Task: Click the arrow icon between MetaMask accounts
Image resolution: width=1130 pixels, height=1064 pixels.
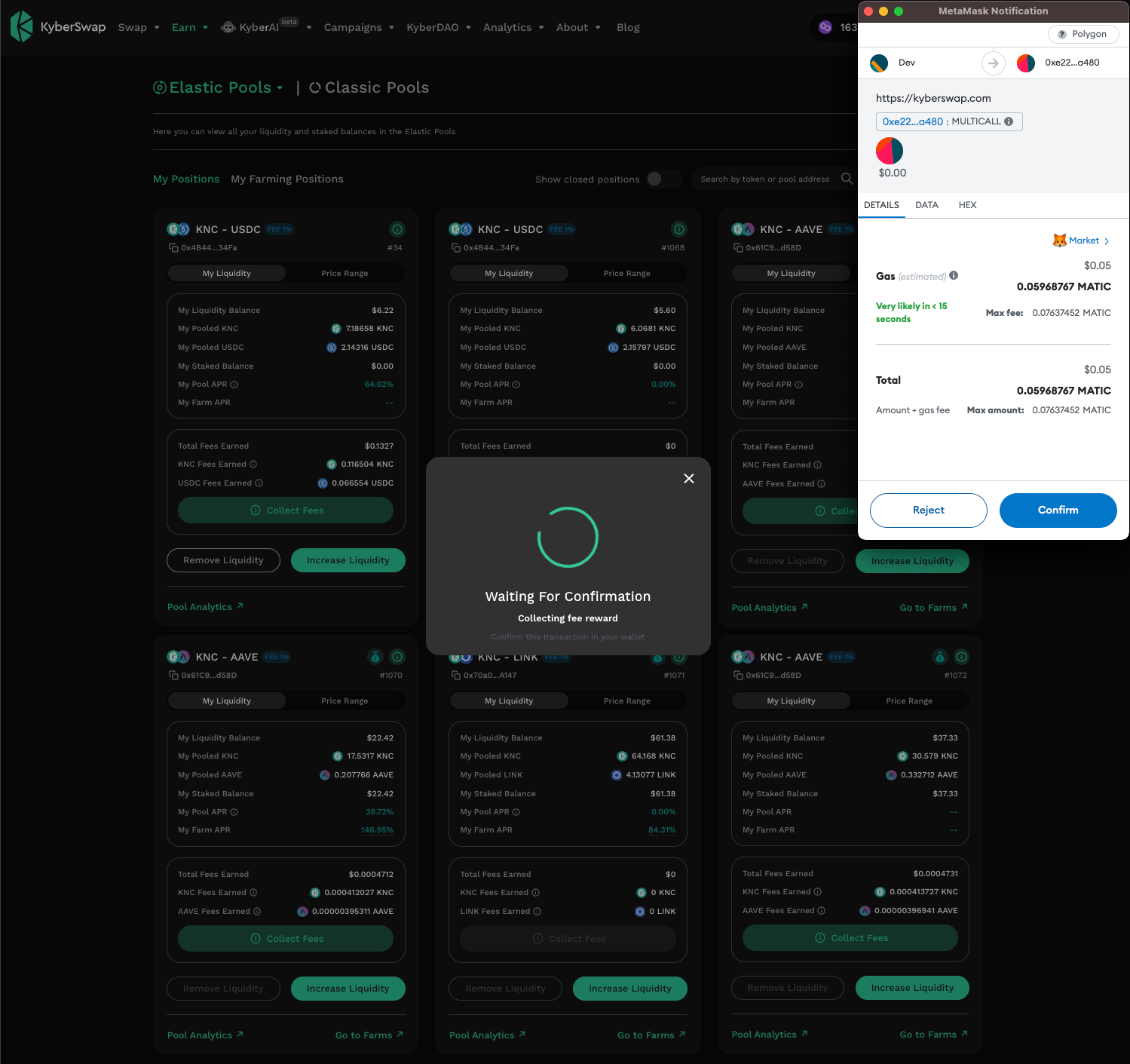Action: click(x=994, y=63)
